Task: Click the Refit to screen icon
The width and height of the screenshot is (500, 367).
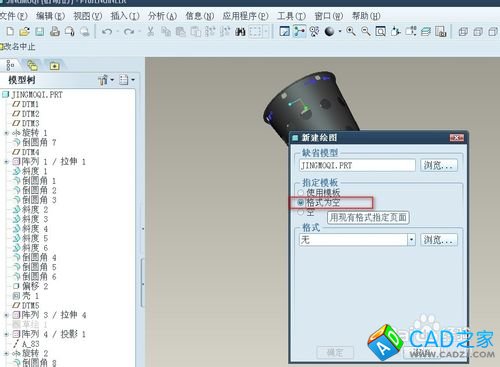Action: (381, 32)
